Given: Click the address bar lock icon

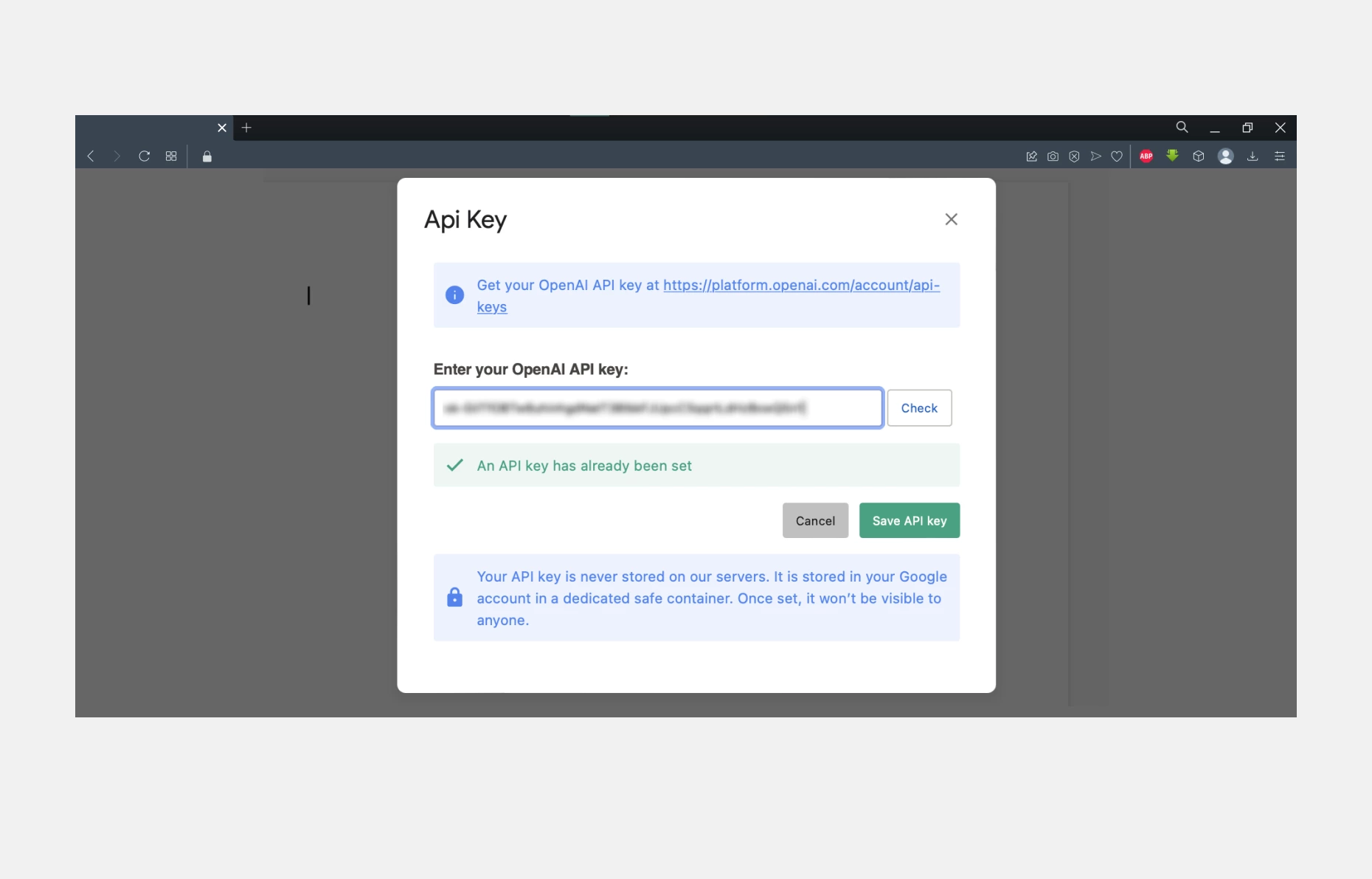Looking at the screenshot, I should [207, 156].
